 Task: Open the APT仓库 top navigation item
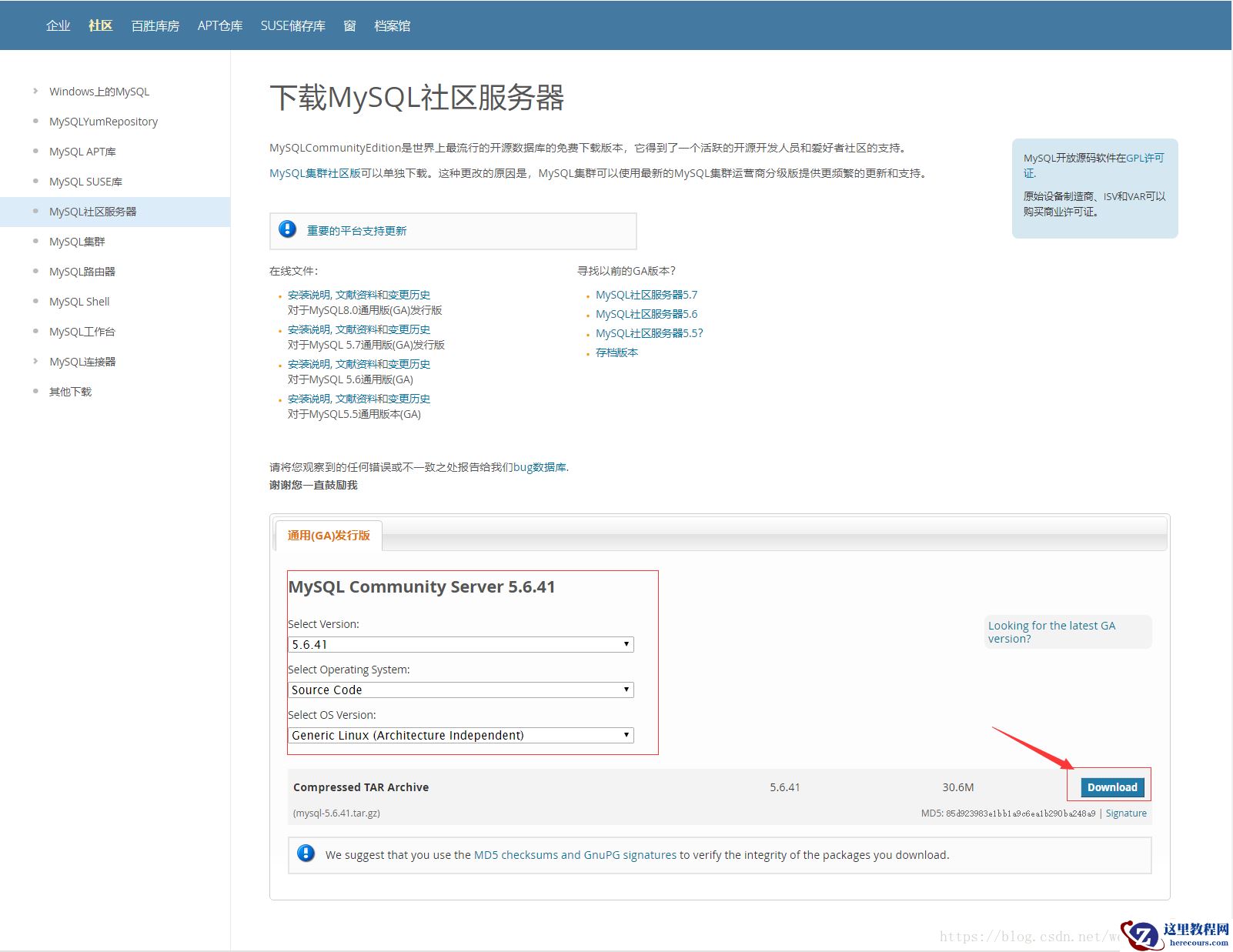click(x=219, y=25)
